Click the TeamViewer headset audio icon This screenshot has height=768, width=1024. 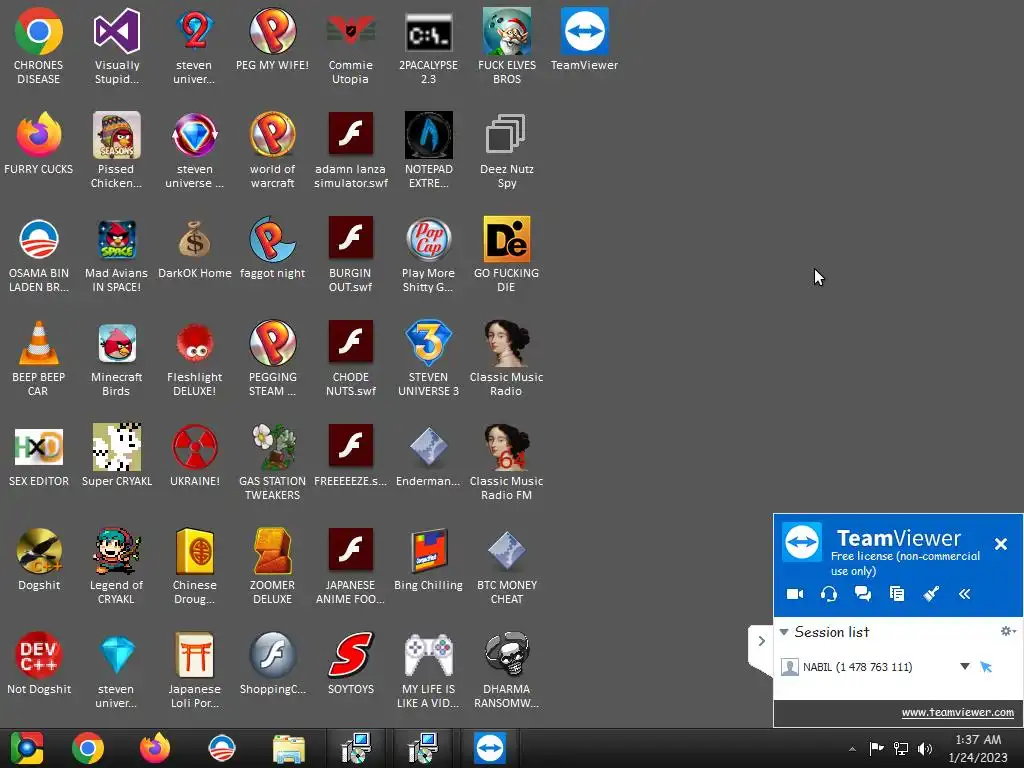click(829, 594)
